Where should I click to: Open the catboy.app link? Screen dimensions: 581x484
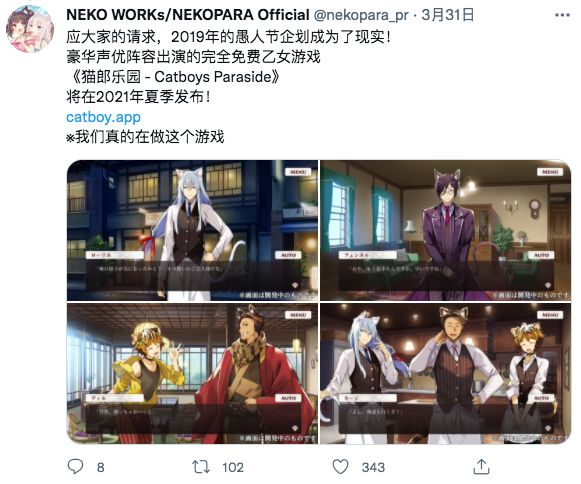103,117
